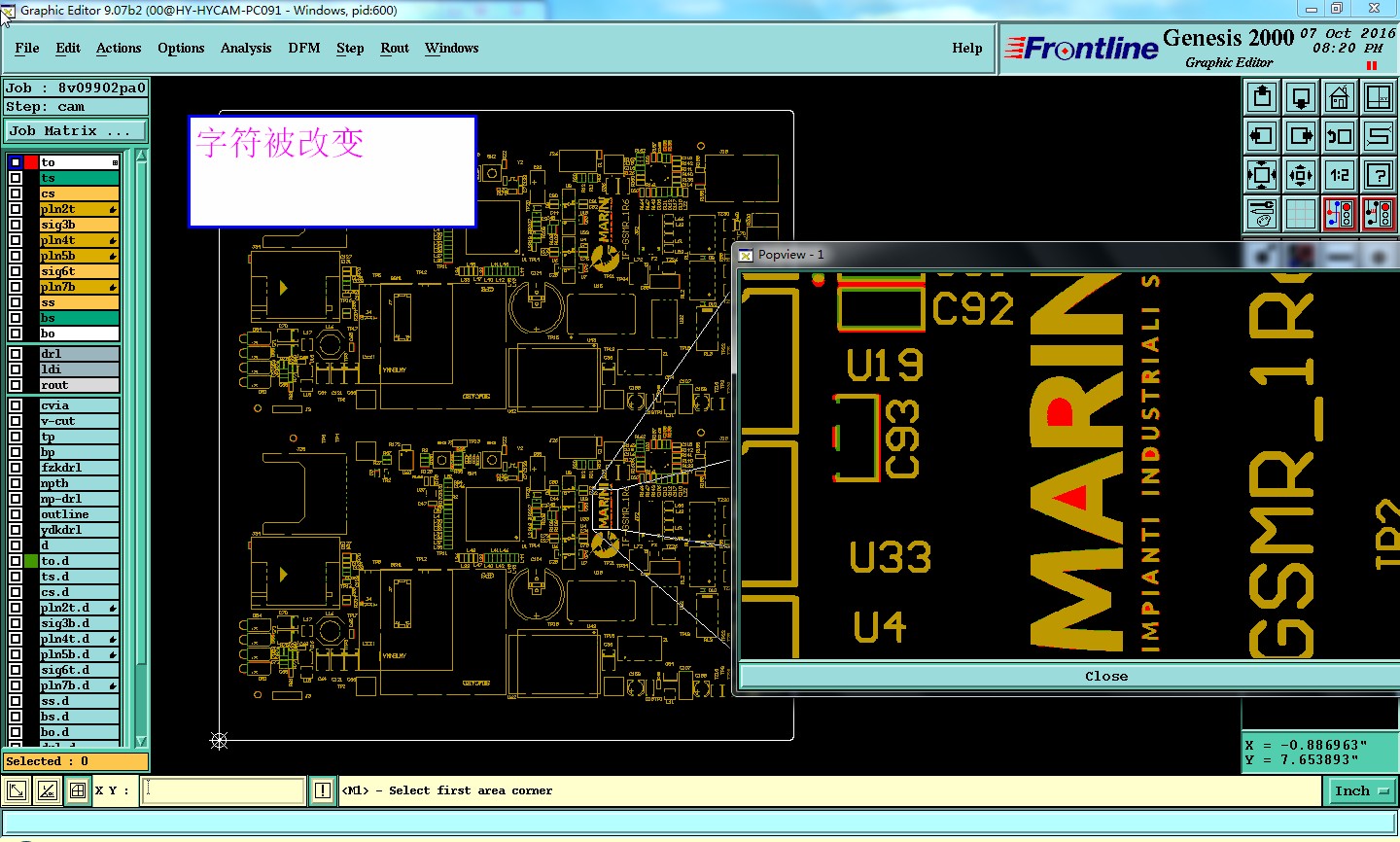Click the zoom in arrows icon
This screenshot has height=842, width=1400.
[x=1262, y=175]
